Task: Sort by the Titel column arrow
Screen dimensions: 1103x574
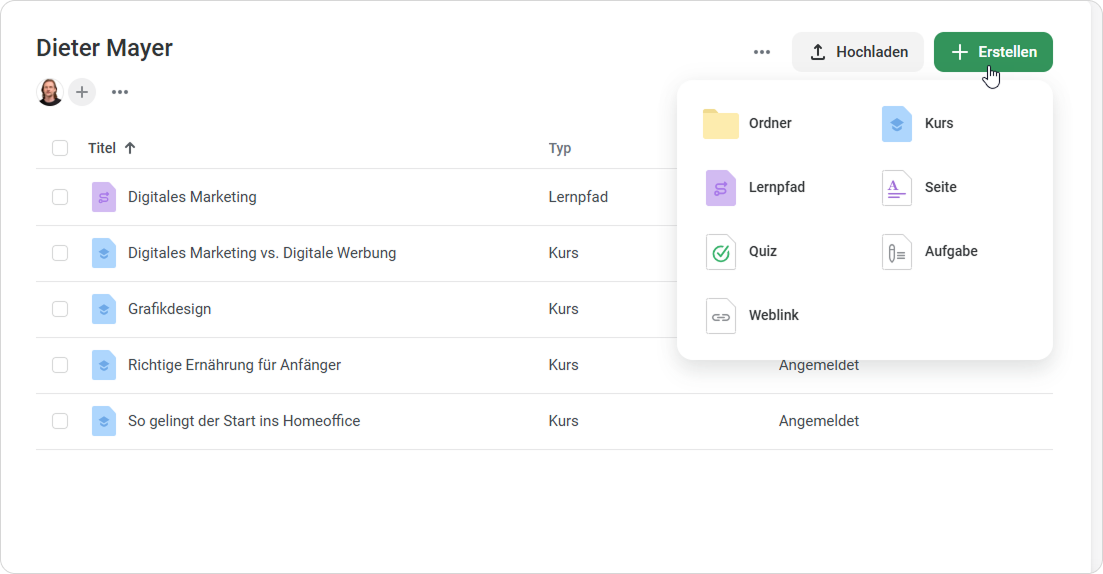Action: click(130, 148)
